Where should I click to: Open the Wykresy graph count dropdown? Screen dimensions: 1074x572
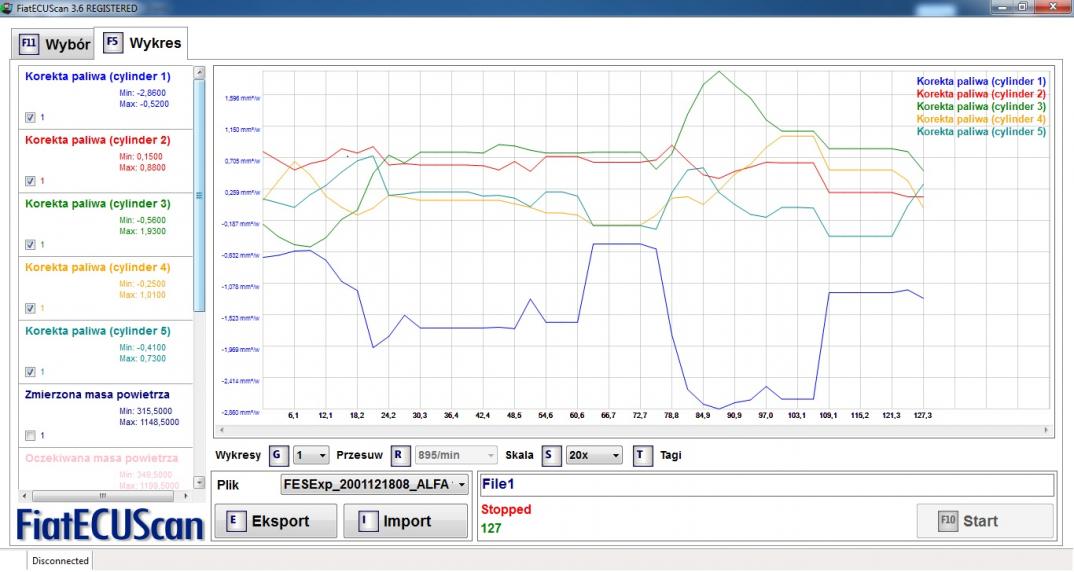tap(310, 455)
